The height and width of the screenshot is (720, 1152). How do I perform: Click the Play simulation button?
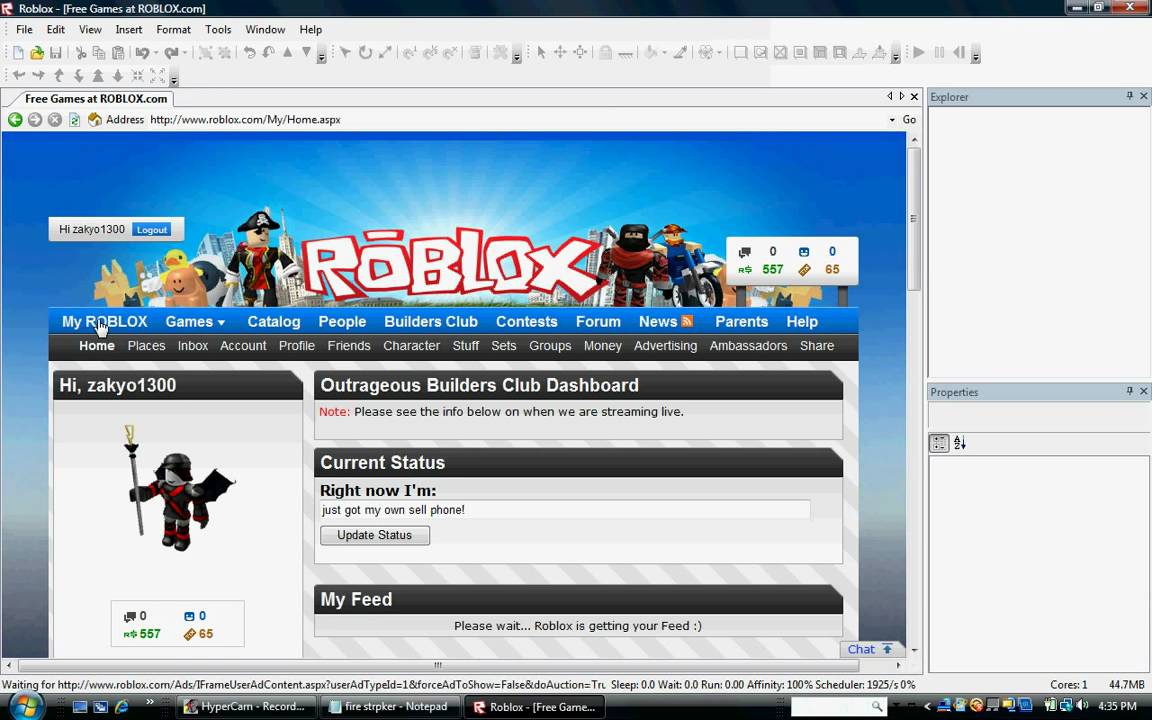pyautogui.click(x=919, y=53)
